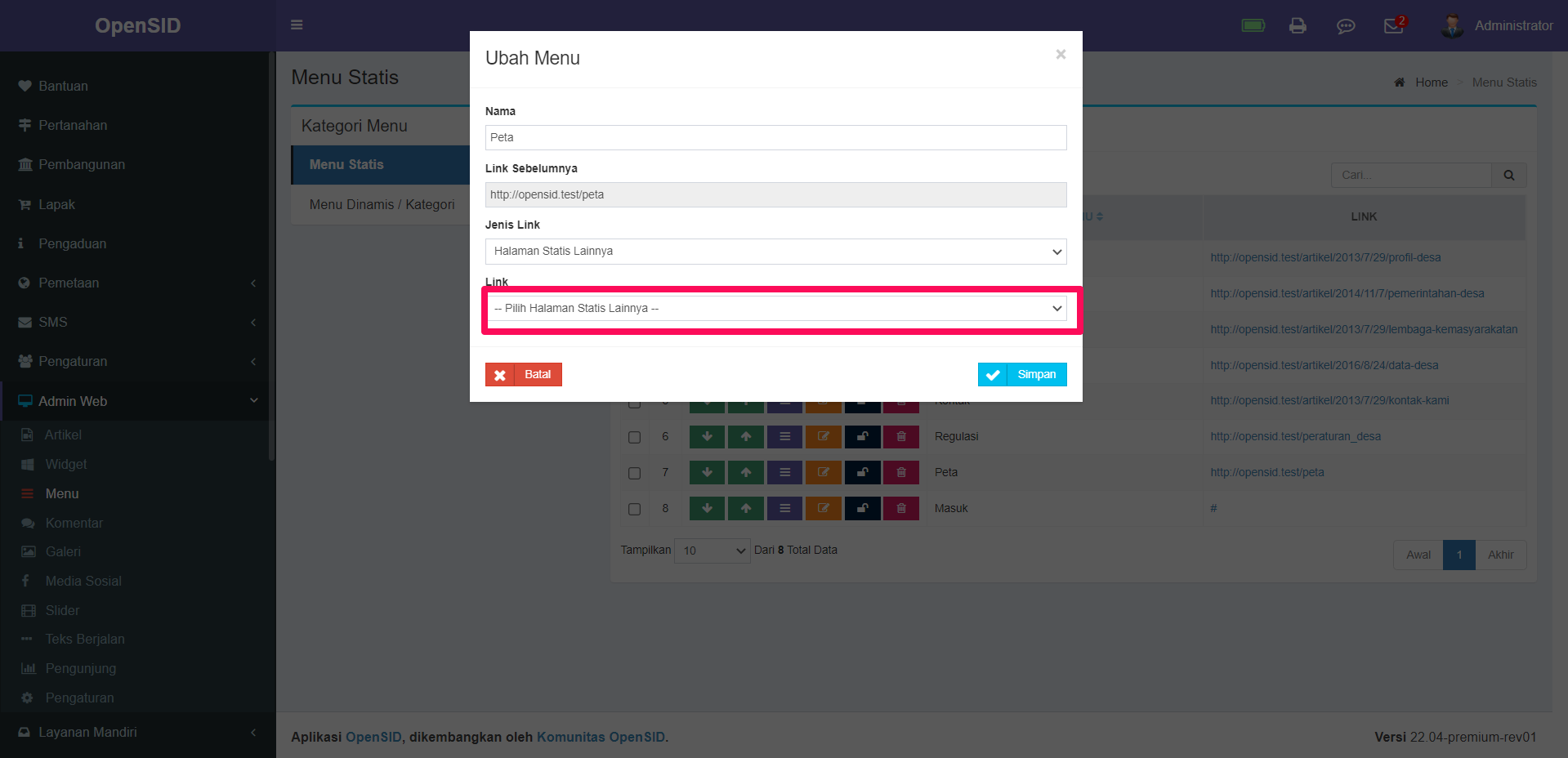The width and height of the screenshot is (1568, 758).
Task: Click inside the Nama input field
Action: click(x=775, y=137)
